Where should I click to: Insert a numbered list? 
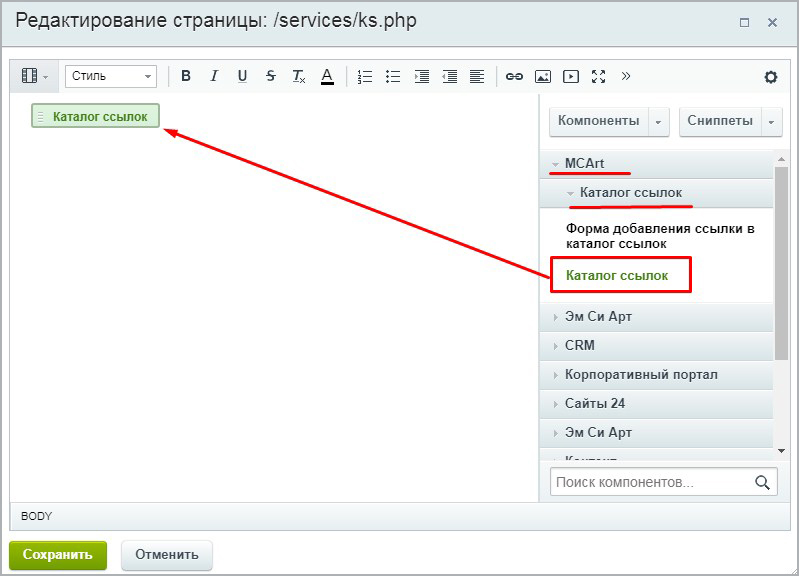[365, 76]
